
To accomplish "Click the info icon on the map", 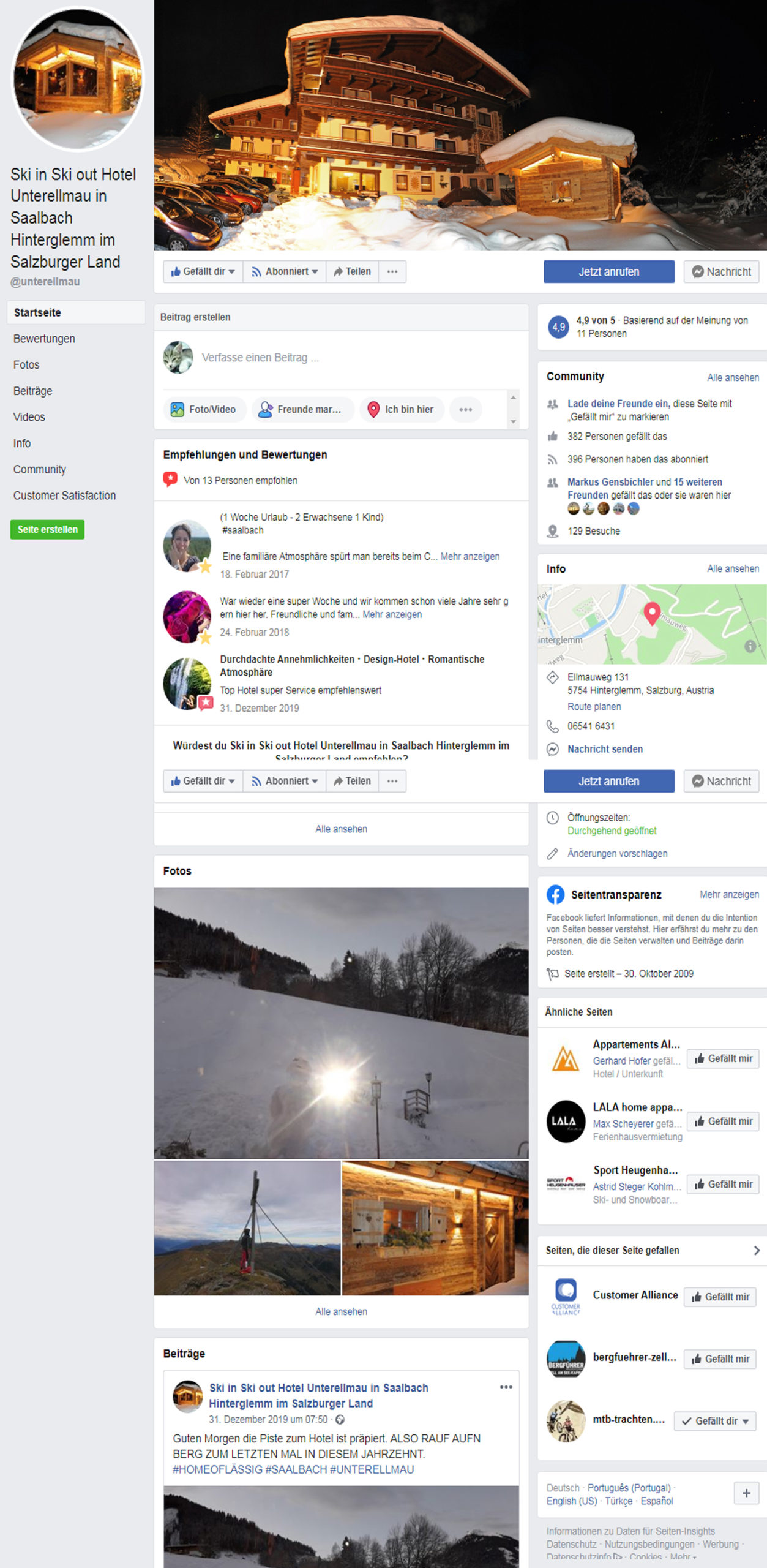I will [x=750, y=646].
